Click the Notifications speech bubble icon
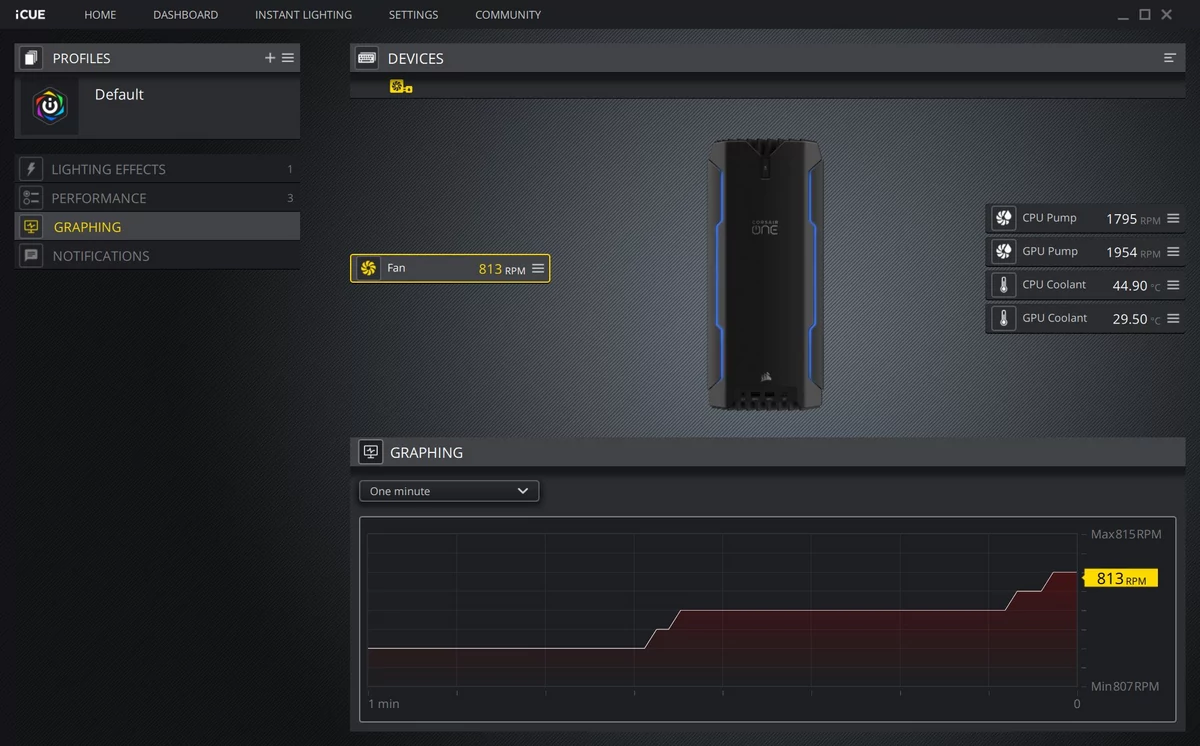Image resolution: width=1200 pixels, height=746 pixels. [31, 256]
